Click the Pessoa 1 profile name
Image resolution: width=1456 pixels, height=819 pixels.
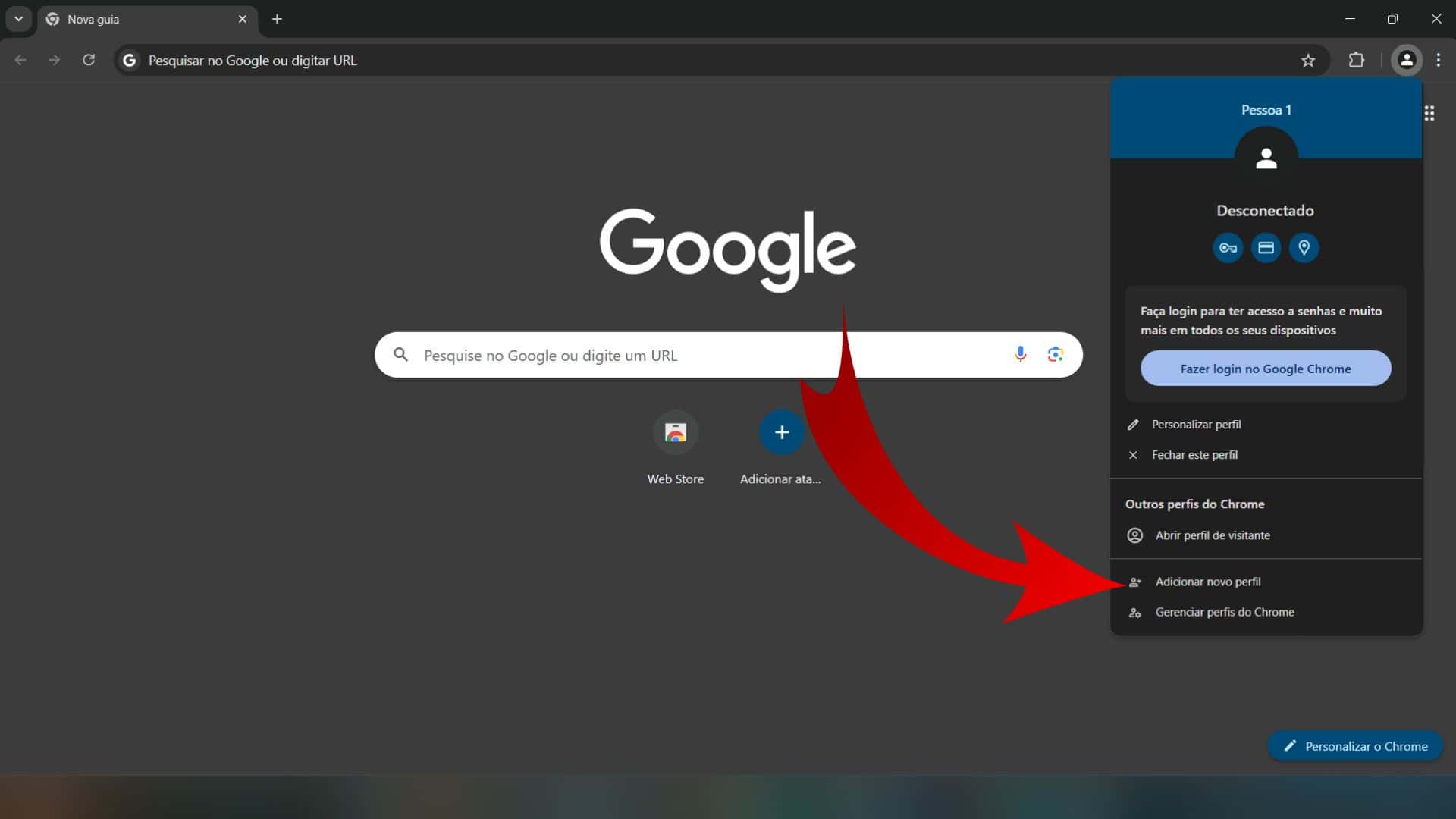click(x=1266, y=110)
